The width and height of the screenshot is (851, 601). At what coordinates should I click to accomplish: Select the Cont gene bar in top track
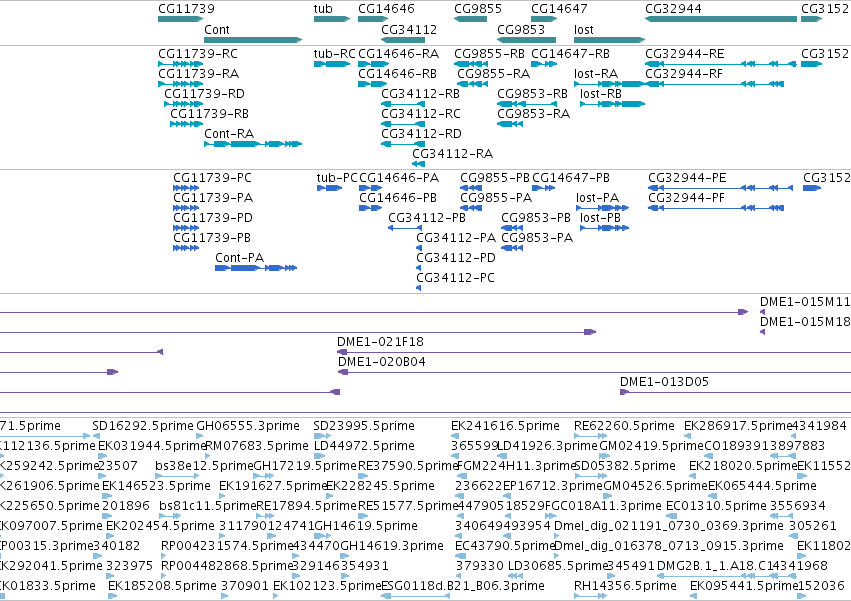tap(253, 40)
